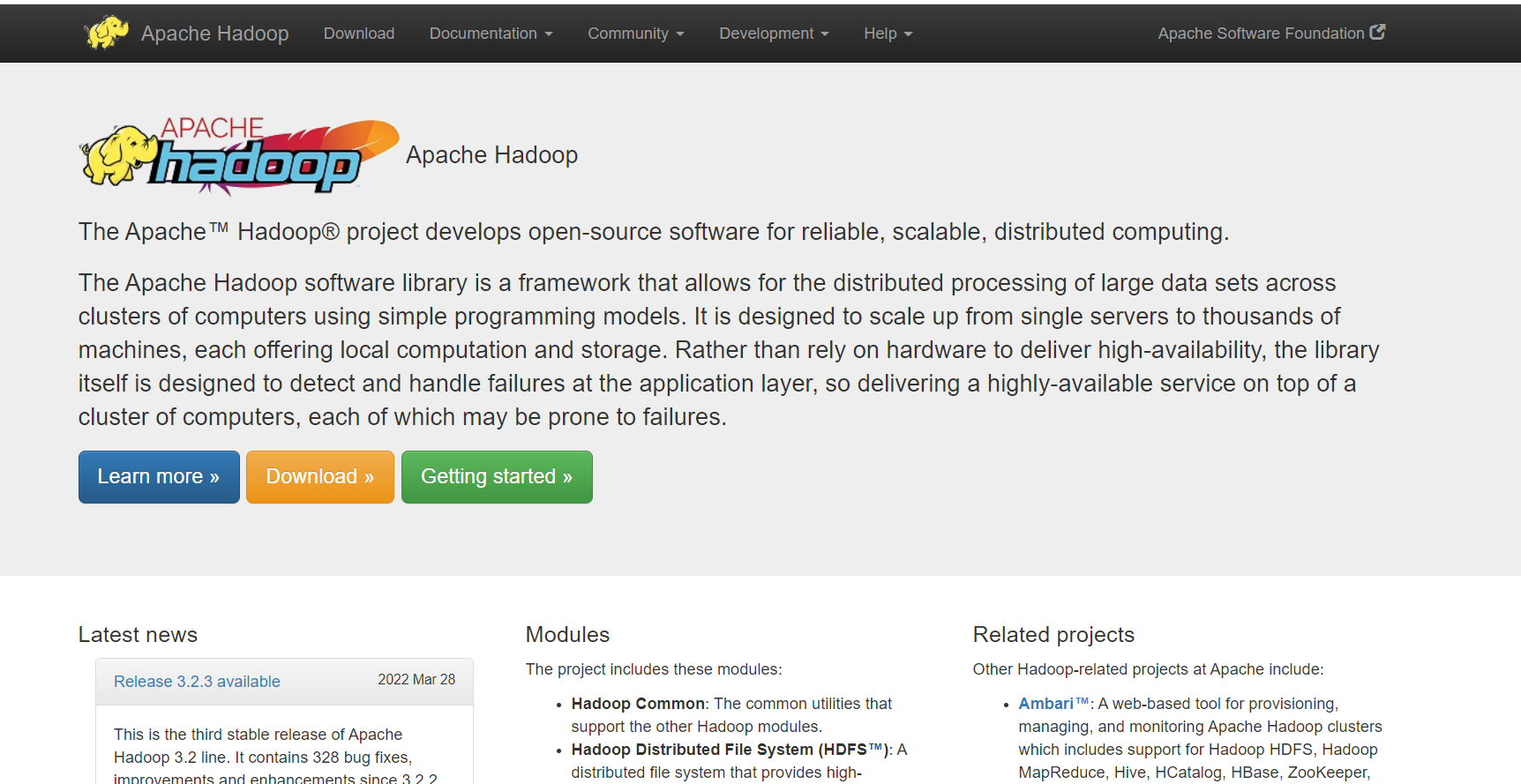Screen dimensions: 1521x784
Task: Expand the Community dropdown menu
Action: [x=635, y=34]
